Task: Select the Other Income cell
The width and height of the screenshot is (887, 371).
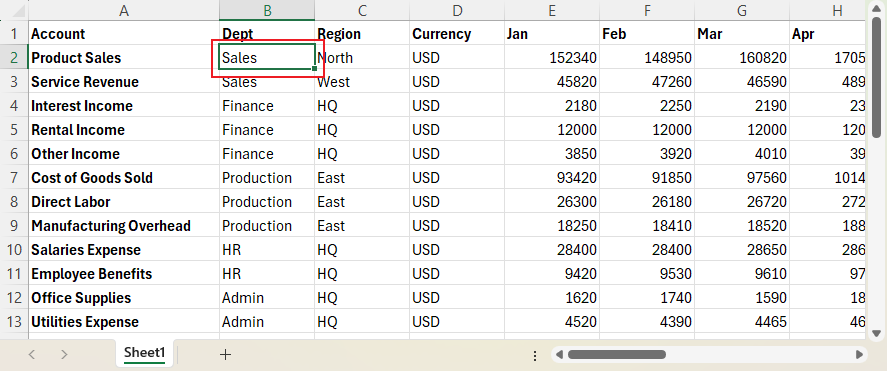Action: pyautogui.click(x=124, y=154)
